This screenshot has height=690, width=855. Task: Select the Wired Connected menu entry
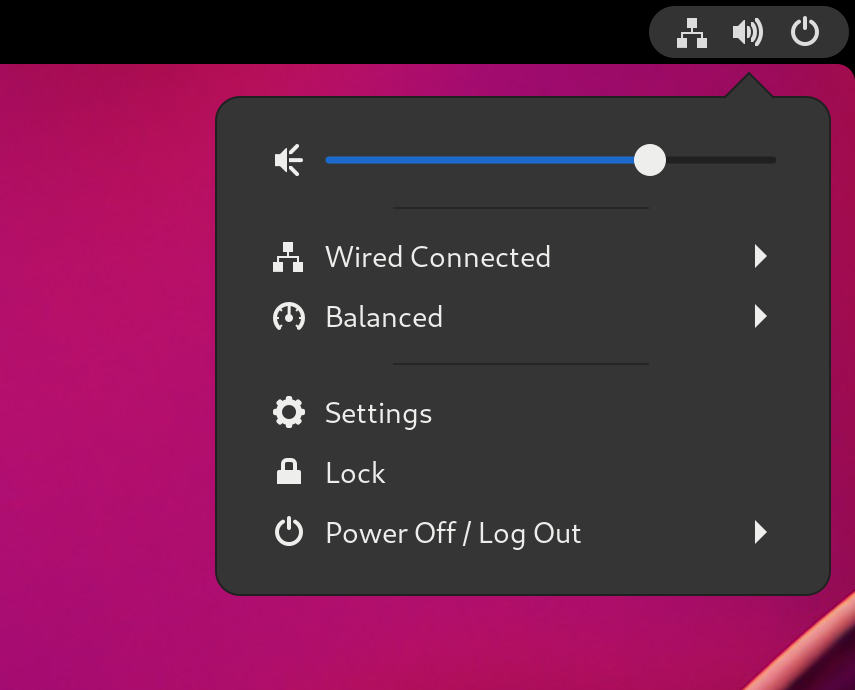(438, 258)
